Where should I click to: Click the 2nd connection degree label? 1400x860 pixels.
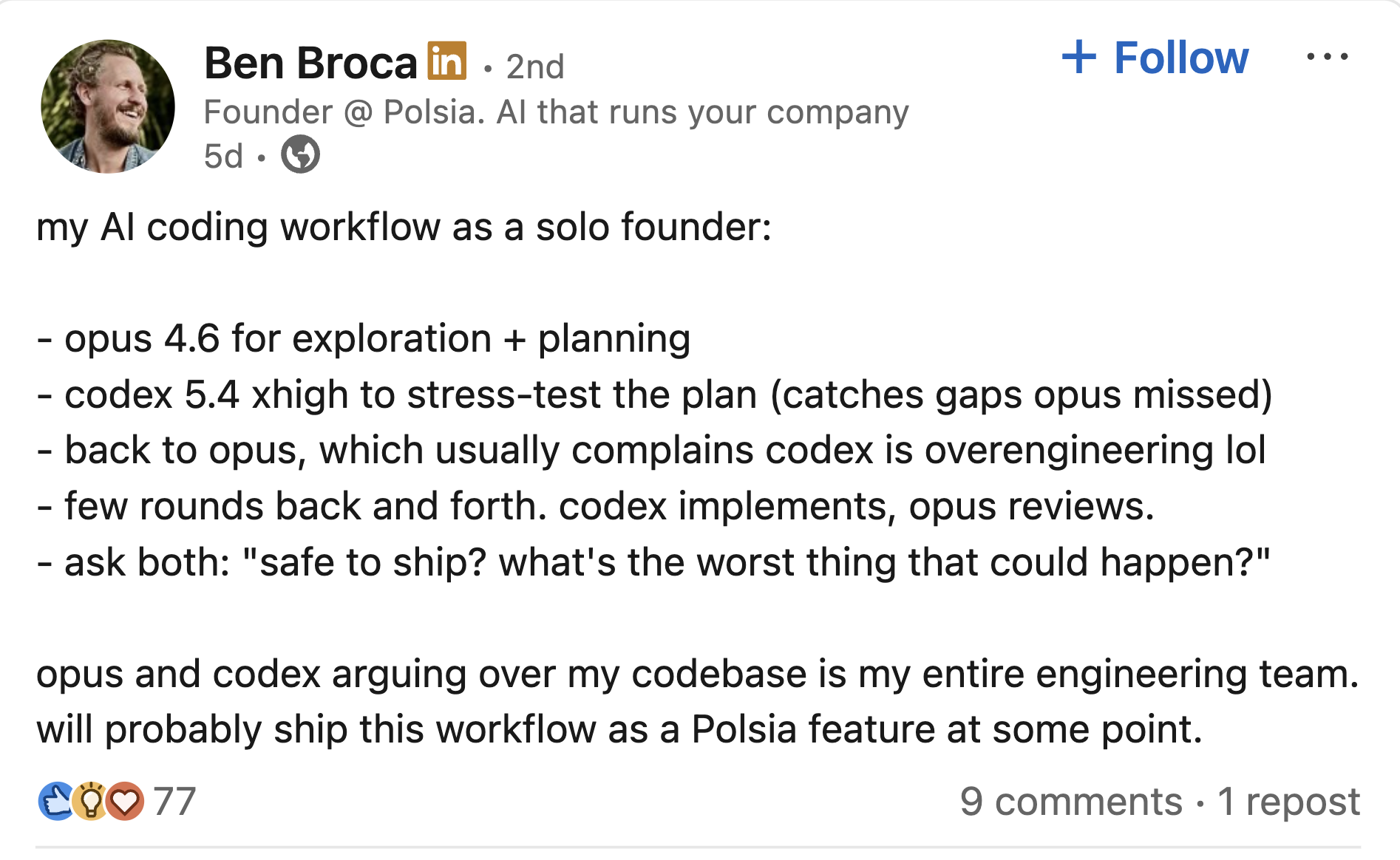[534, 66]
